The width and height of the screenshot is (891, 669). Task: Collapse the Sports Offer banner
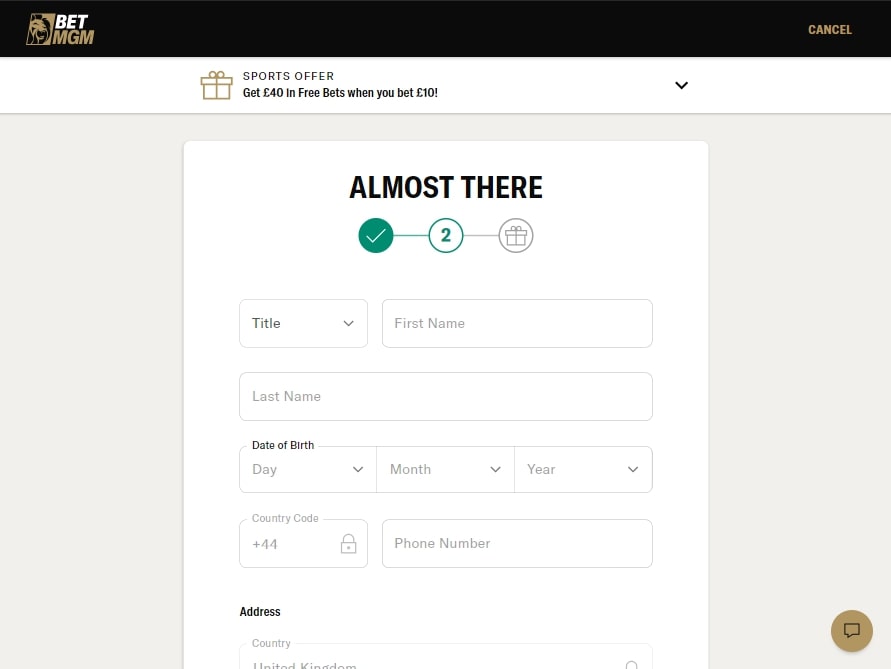(681, 85)
